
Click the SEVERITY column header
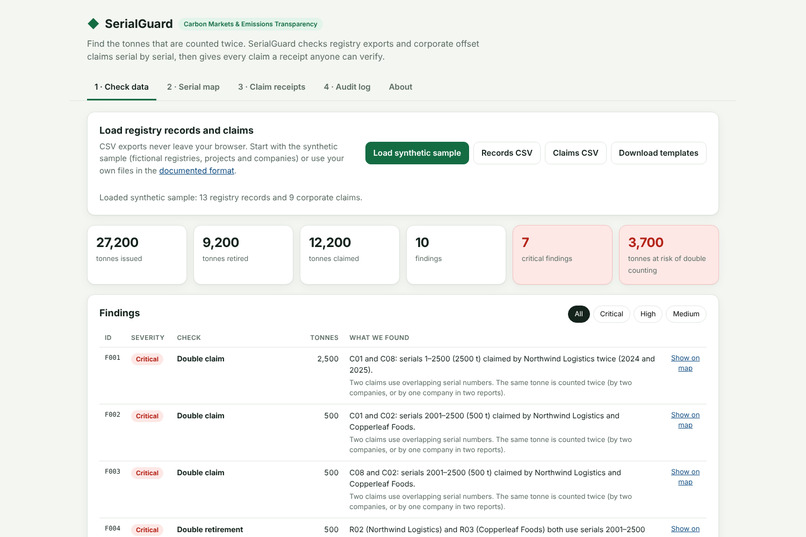tap(148, 338)
